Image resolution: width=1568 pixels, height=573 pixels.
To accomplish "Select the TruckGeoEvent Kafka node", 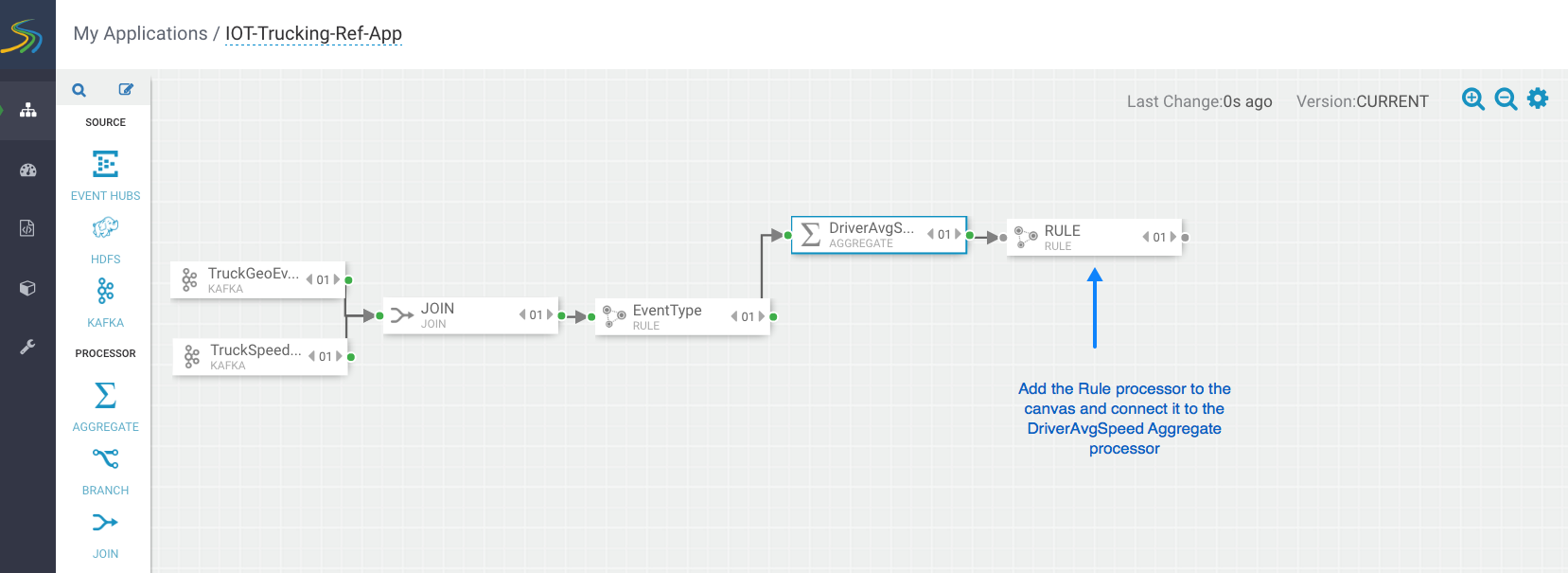I will coord(248,279).
